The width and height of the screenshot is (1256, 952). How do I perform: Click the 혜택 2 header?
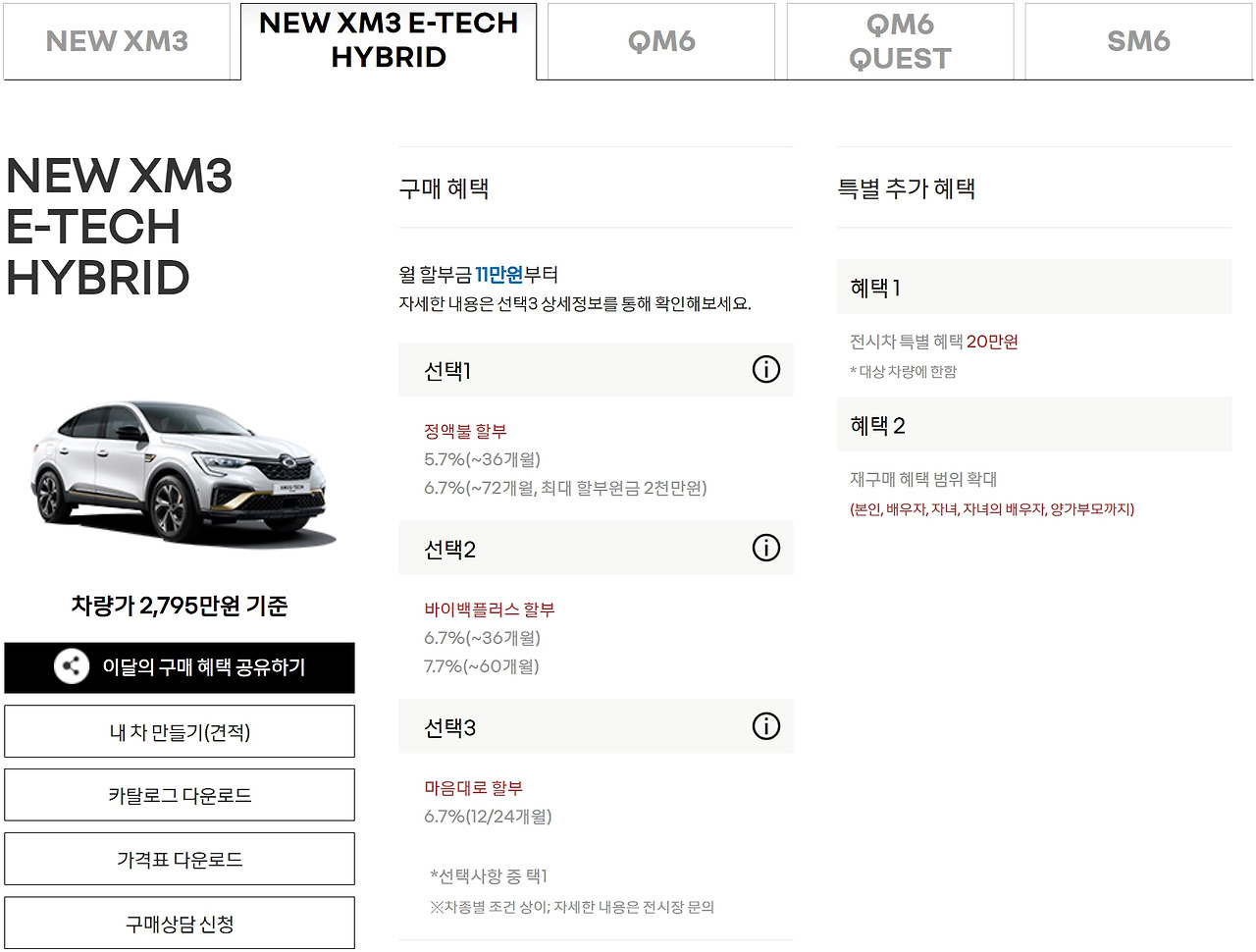pyautogui.click(x=1034, y=425)
